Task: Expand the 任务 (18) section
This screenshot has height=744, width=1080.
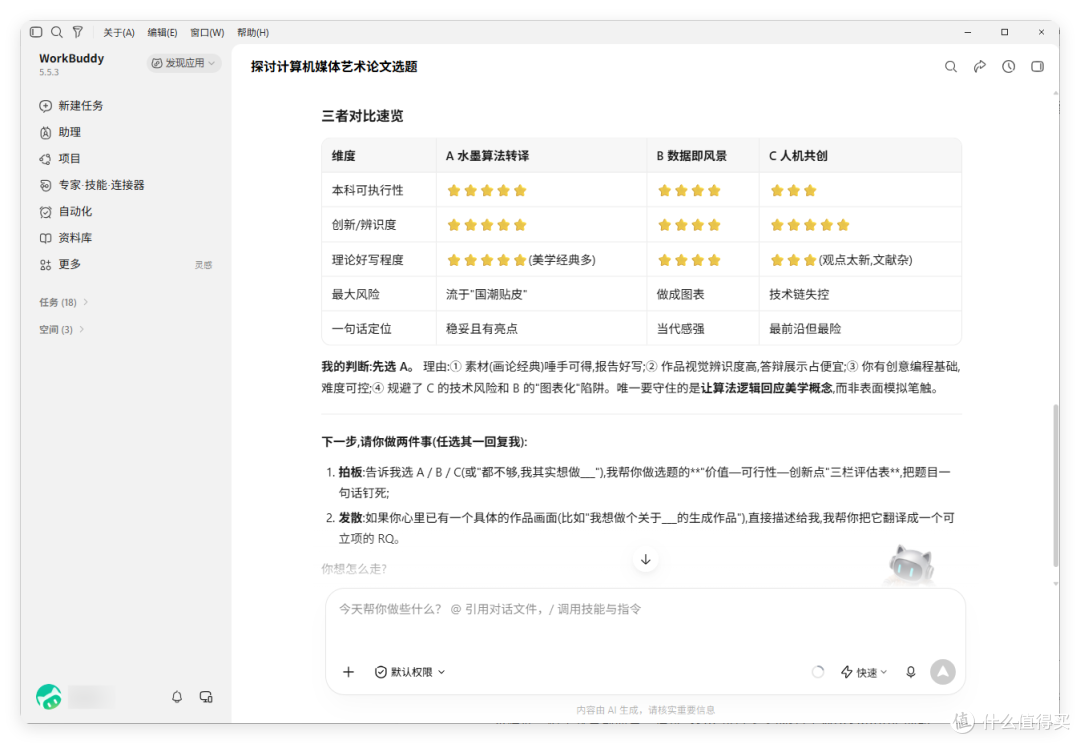Action: coord(63,302)
